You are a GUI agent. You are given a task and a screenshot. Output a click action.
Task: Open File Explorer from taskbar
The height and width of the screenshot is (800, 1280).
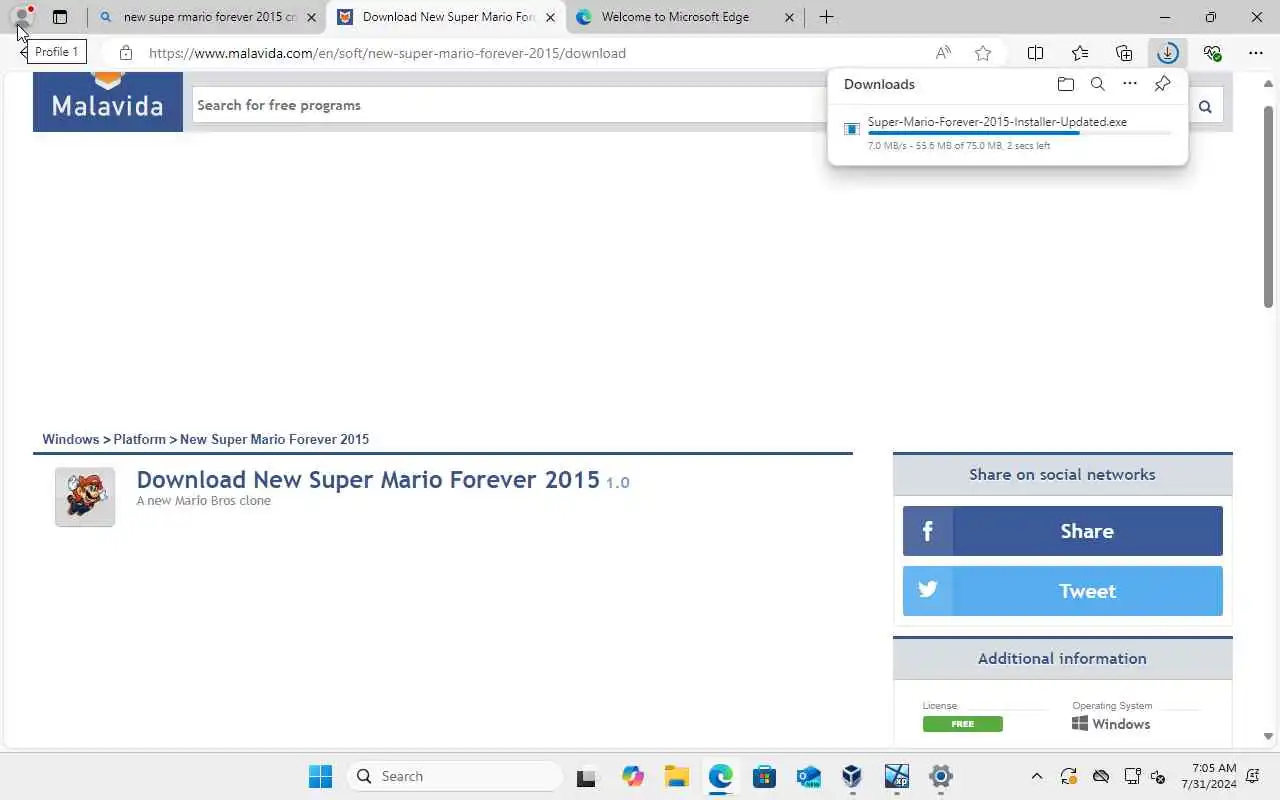pyautogui.click(x=677, y=776)
